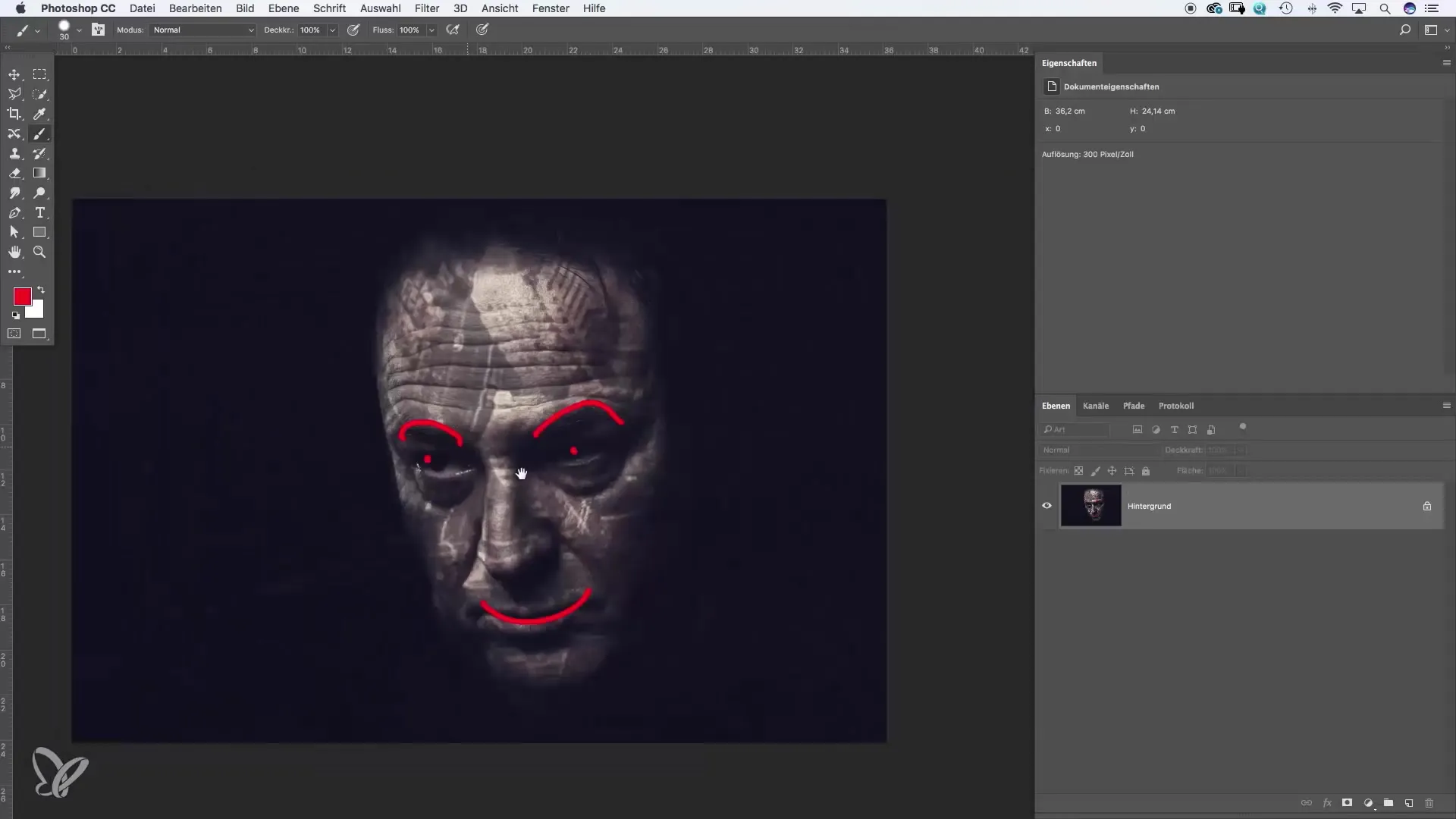Select the Brush tool in the toolbox
Image resolution: width=1456 pixels, height=819 pixels.
pyautogui.click(x=39, y=133)
